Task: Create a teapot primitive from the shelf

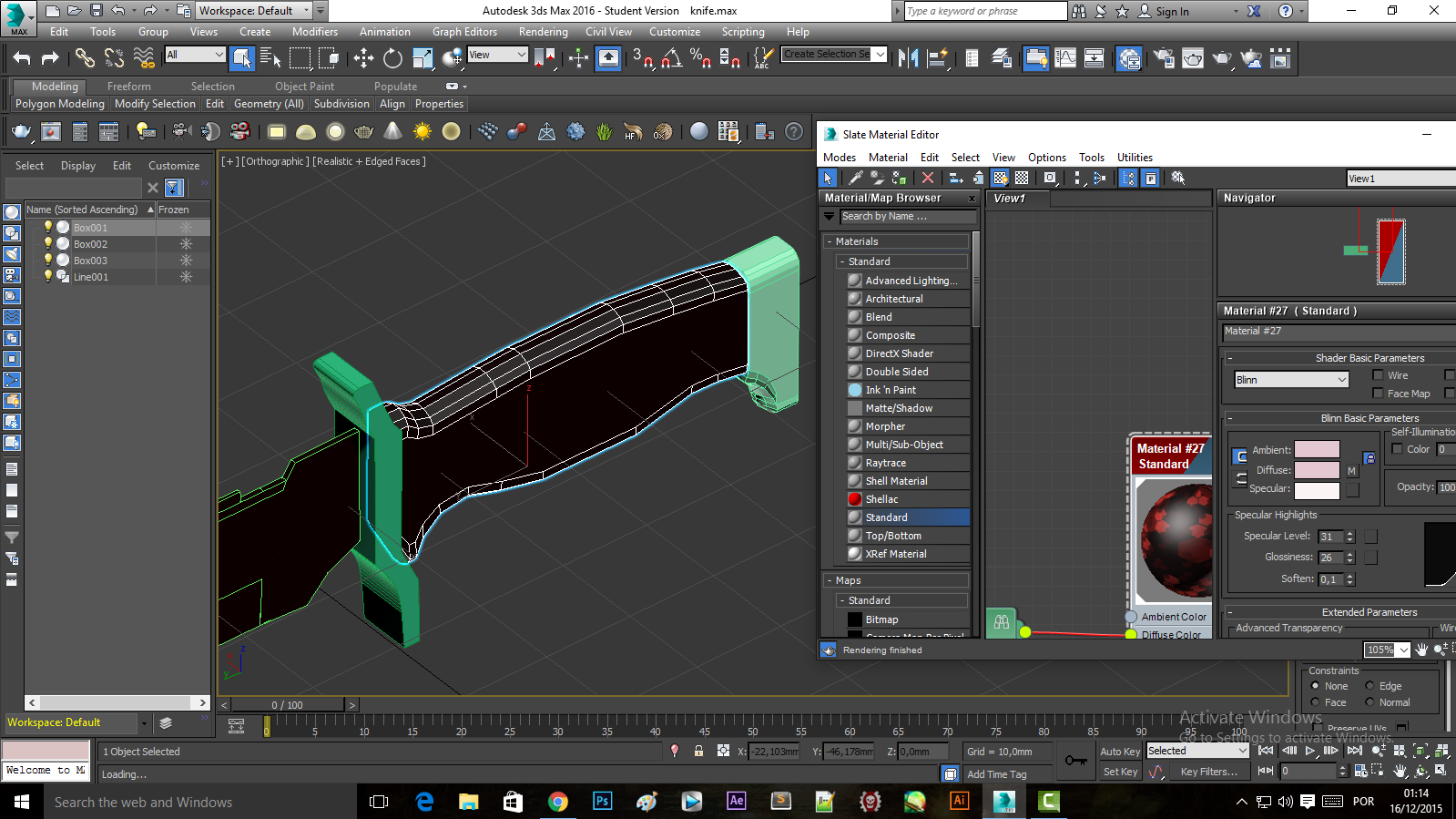Action: 363,132
